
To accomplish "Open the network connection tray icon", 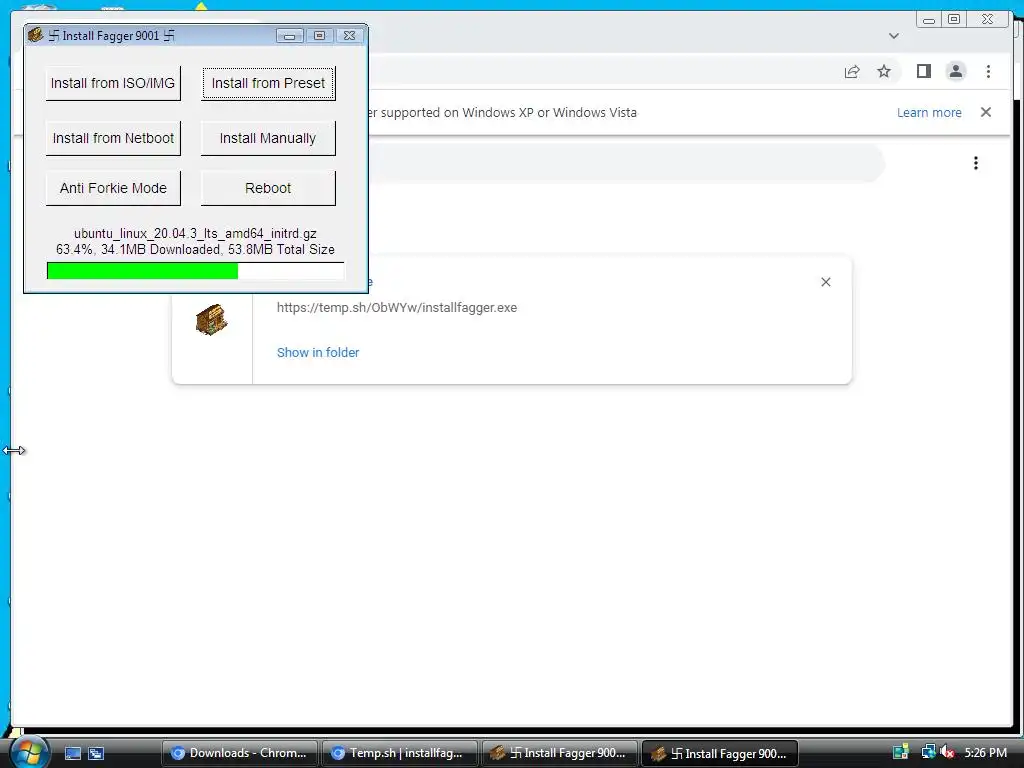I will pyautogui.click(x=927, y=752).
